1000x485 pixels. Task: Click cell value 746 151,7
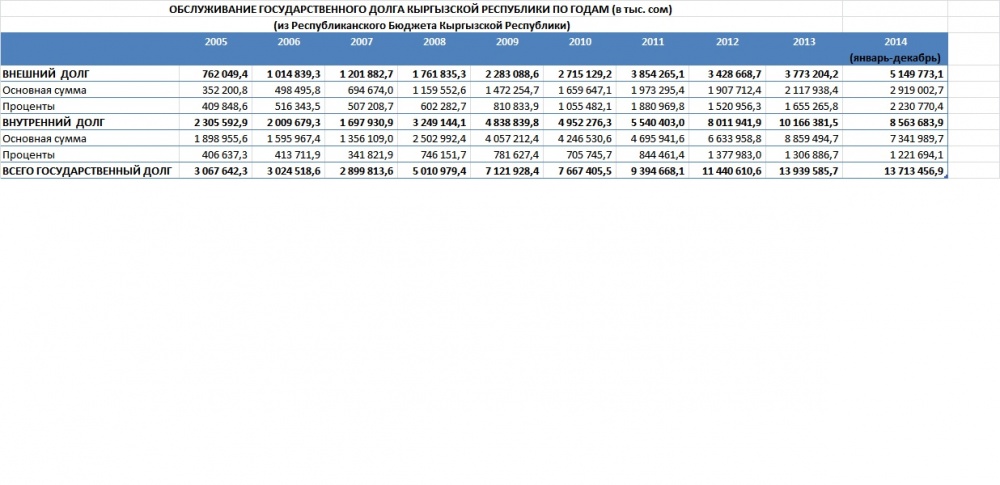(x=444, y=154)
